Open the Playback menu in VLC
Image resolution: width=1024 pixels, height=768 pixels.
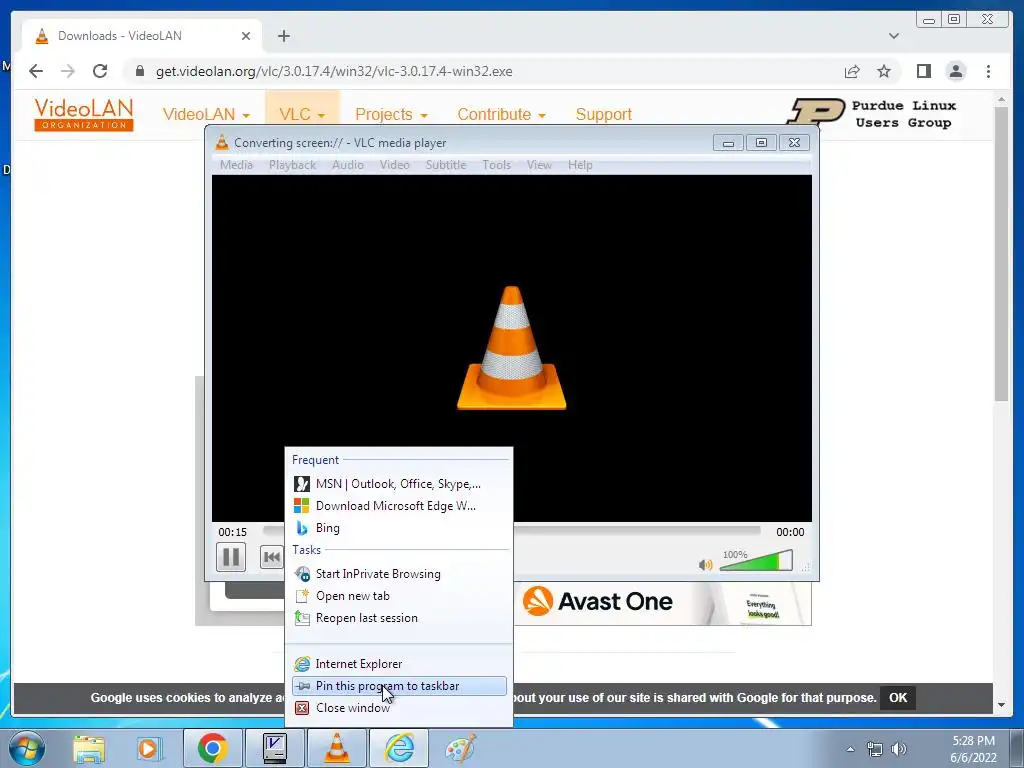click(292, 165)
